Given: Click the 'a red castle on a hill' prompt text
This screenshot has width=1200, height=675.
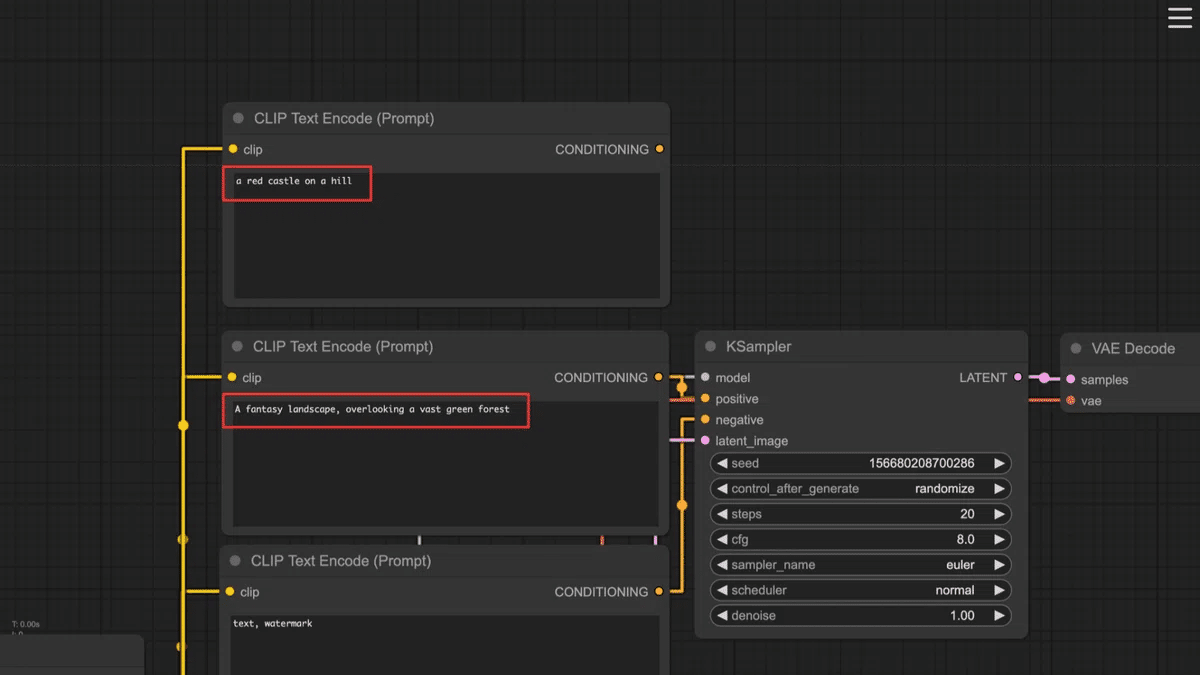Looking at the screenshot, I should pyautogui.click(x=294, y=181).
